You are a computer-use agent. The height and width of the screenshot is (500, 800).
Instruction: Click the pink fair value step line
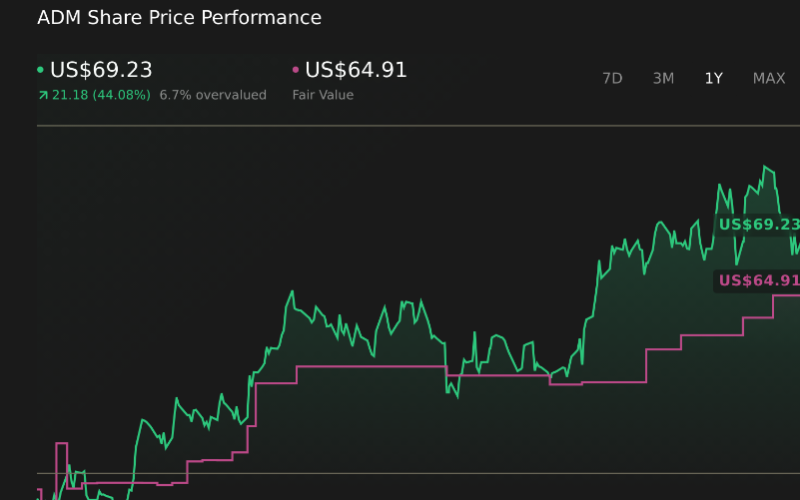[370, 367]
